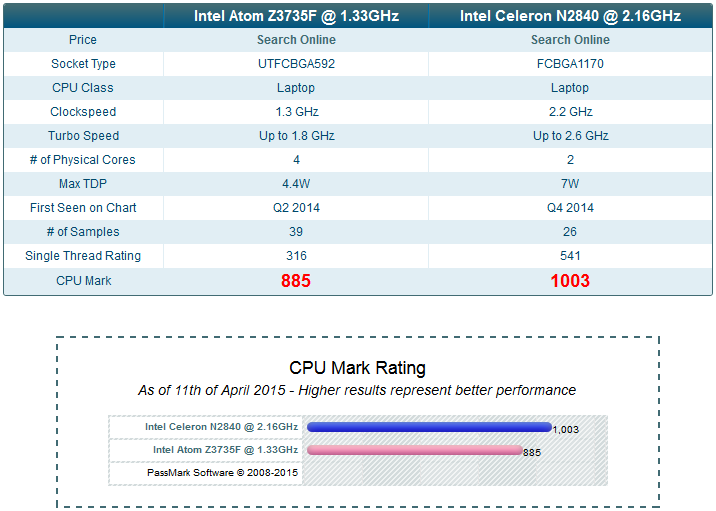The width and height of the screenshot is (716, 511).
Task: Click the First Seen on Chart label
Action: 83,208
